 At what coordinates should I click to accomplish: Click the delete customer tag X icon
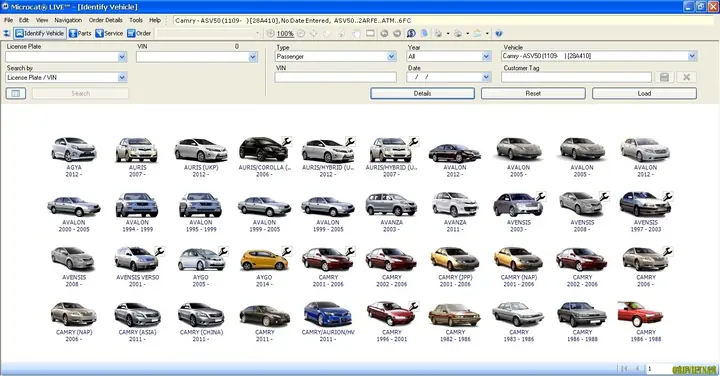[686, 77]
